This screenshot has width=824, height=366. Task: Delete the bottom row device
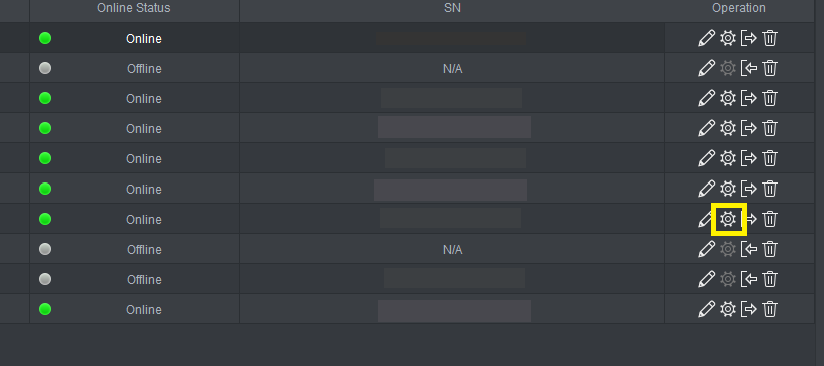770,309
